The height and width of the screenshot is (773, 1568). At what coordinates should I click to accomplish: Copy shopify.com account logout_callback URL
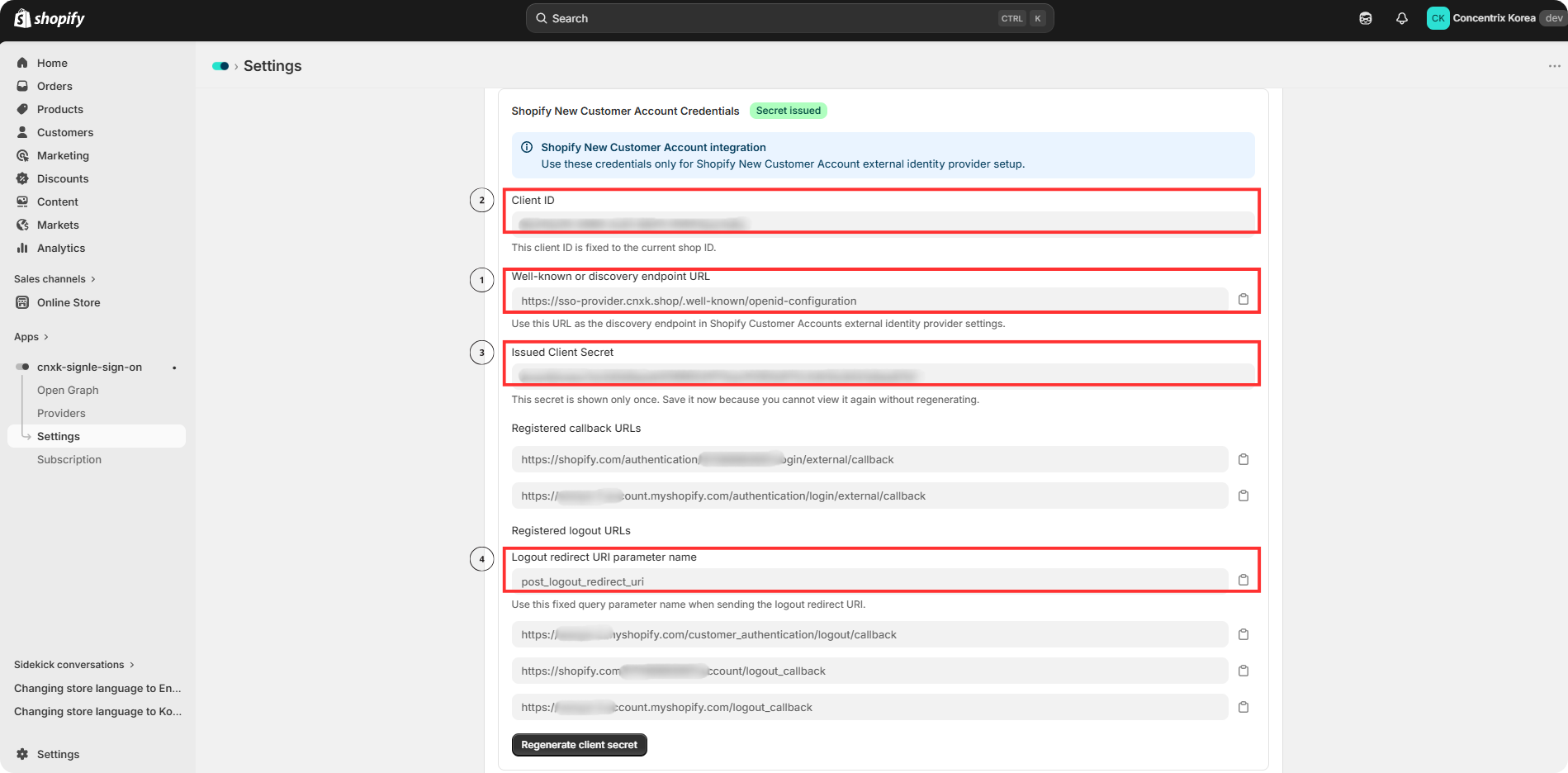1244,671
